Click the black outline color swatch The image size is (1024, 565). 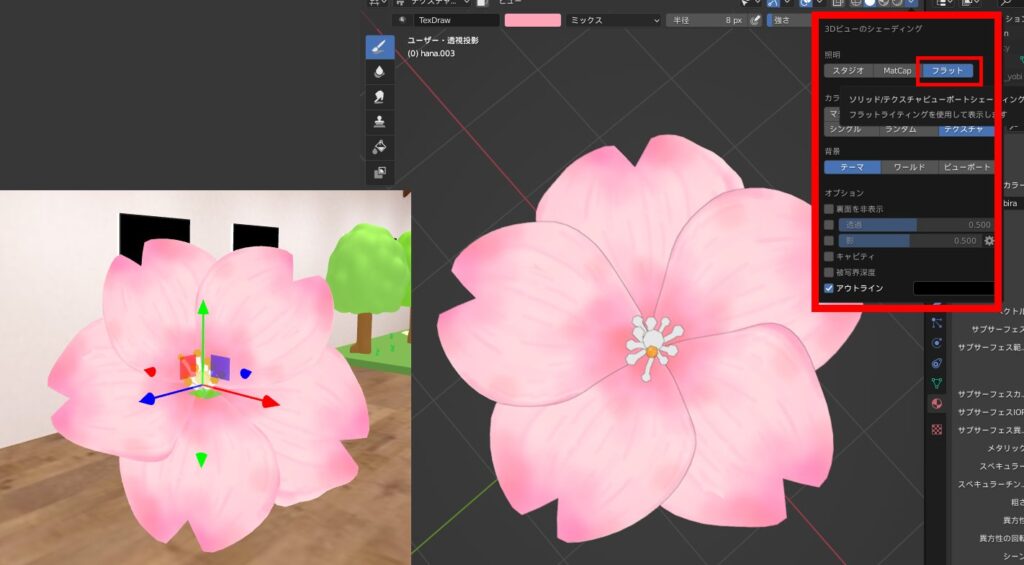point(953,288)
